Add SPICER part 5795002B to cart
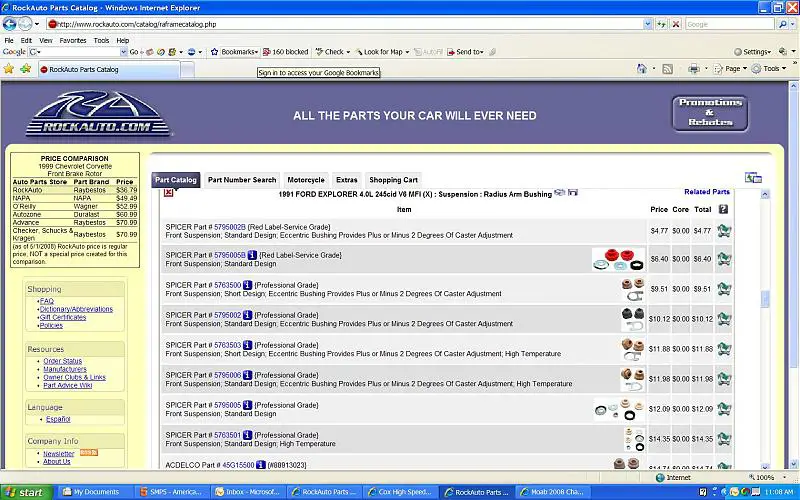 click(x=723, y=231)
